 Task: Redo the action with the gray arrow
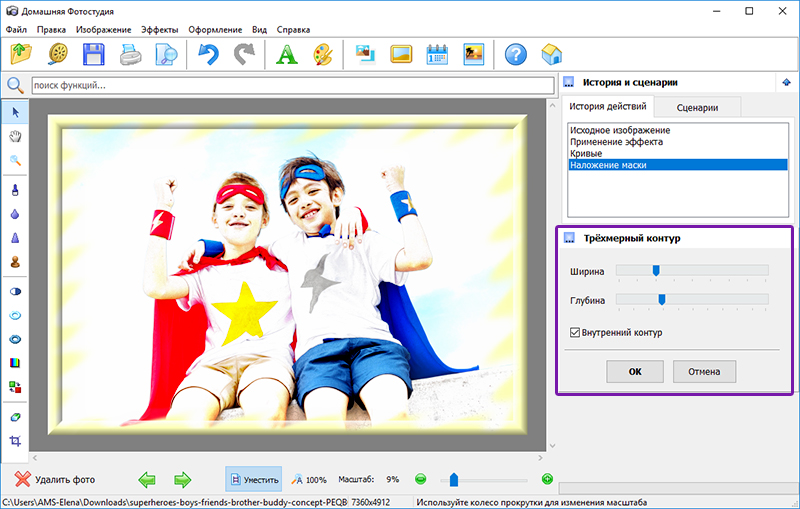(x=244, y=54)
